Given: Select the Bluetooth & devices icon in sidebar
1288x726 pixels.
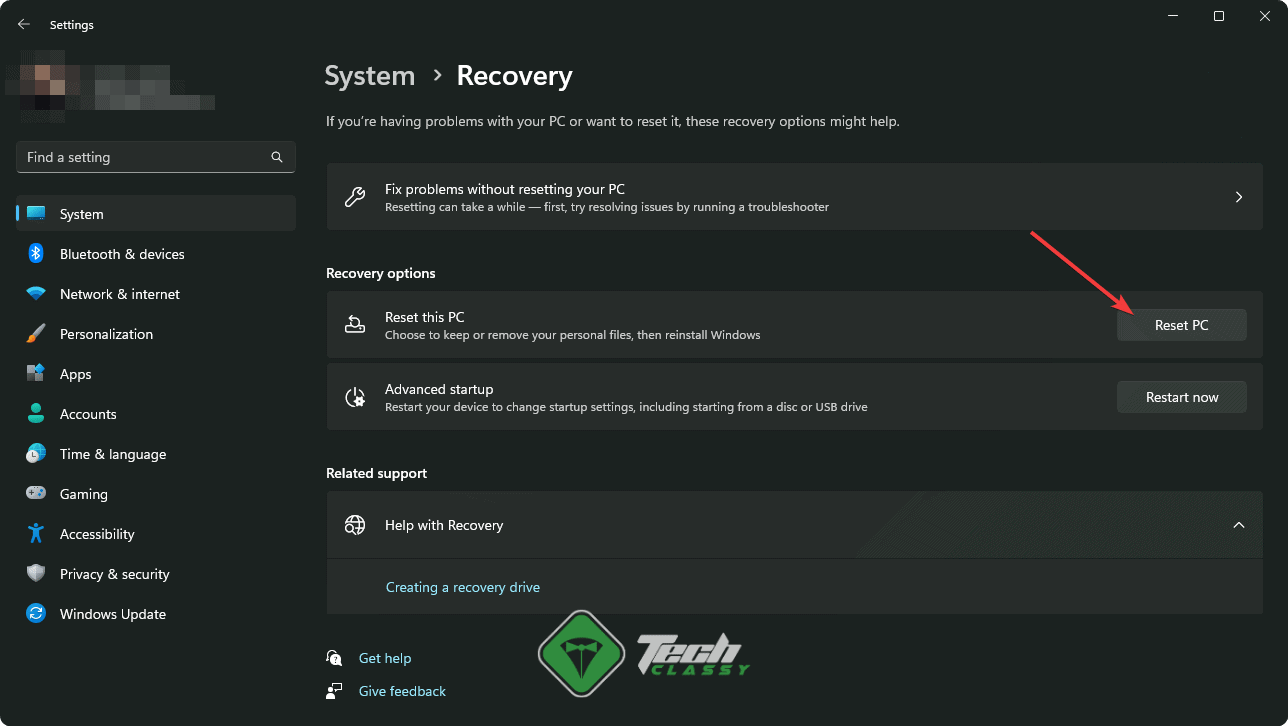Looking at the screenshot, I should [x=37, y=253].
